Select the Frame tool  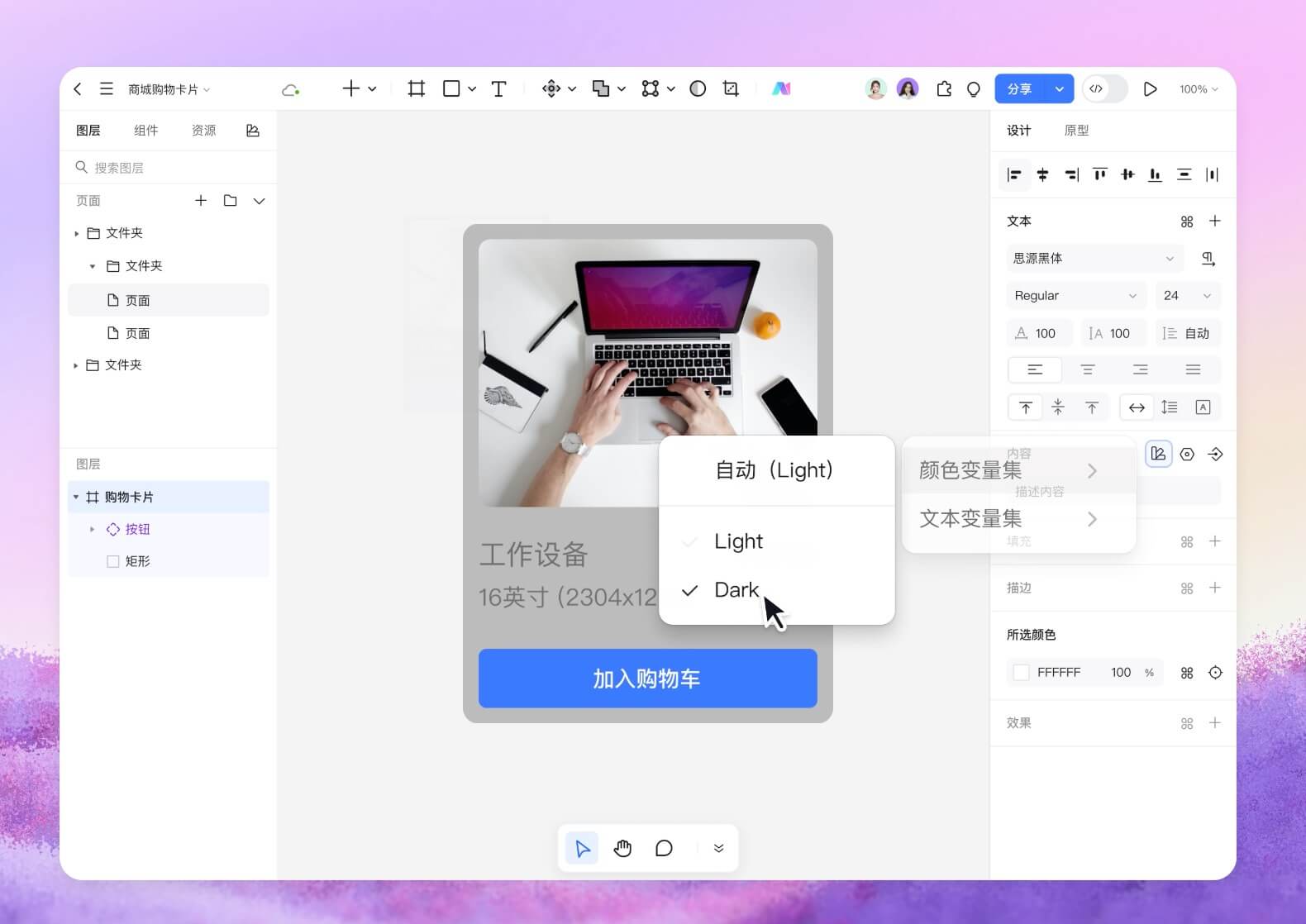click(417, 88)
